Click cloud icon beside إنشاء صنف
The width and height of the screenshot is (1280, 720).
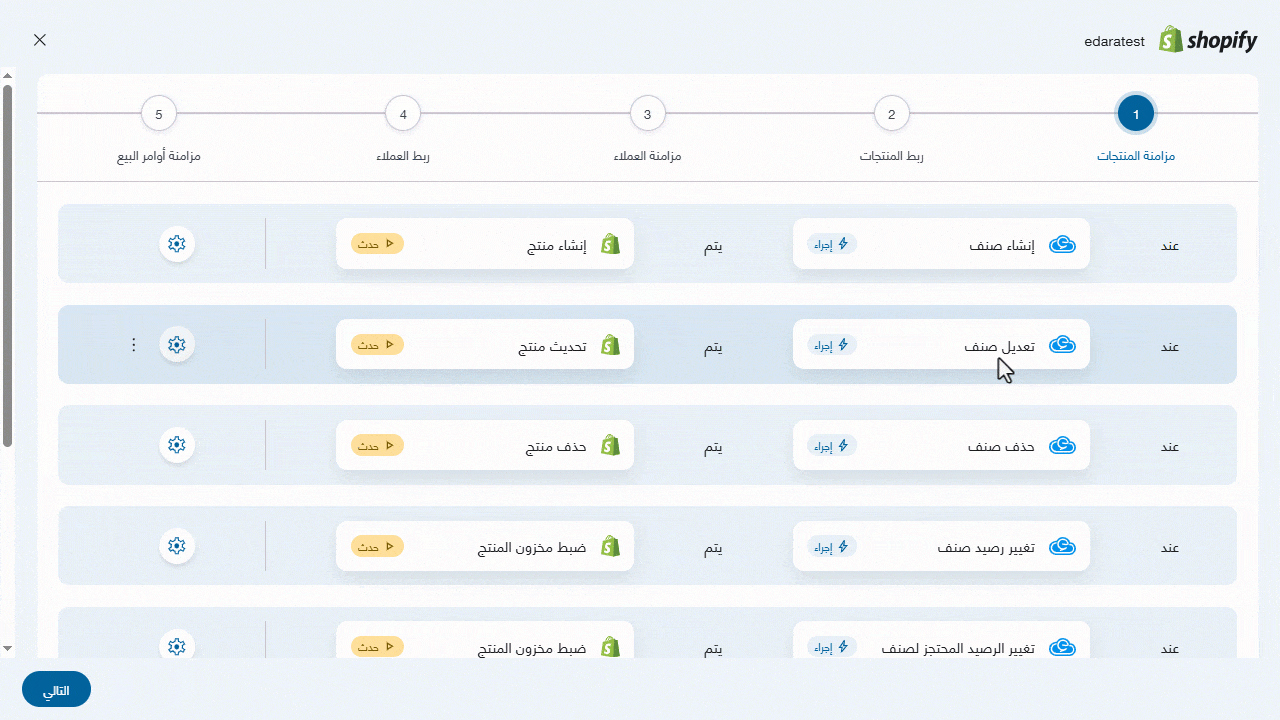(x=1062, y=244)
